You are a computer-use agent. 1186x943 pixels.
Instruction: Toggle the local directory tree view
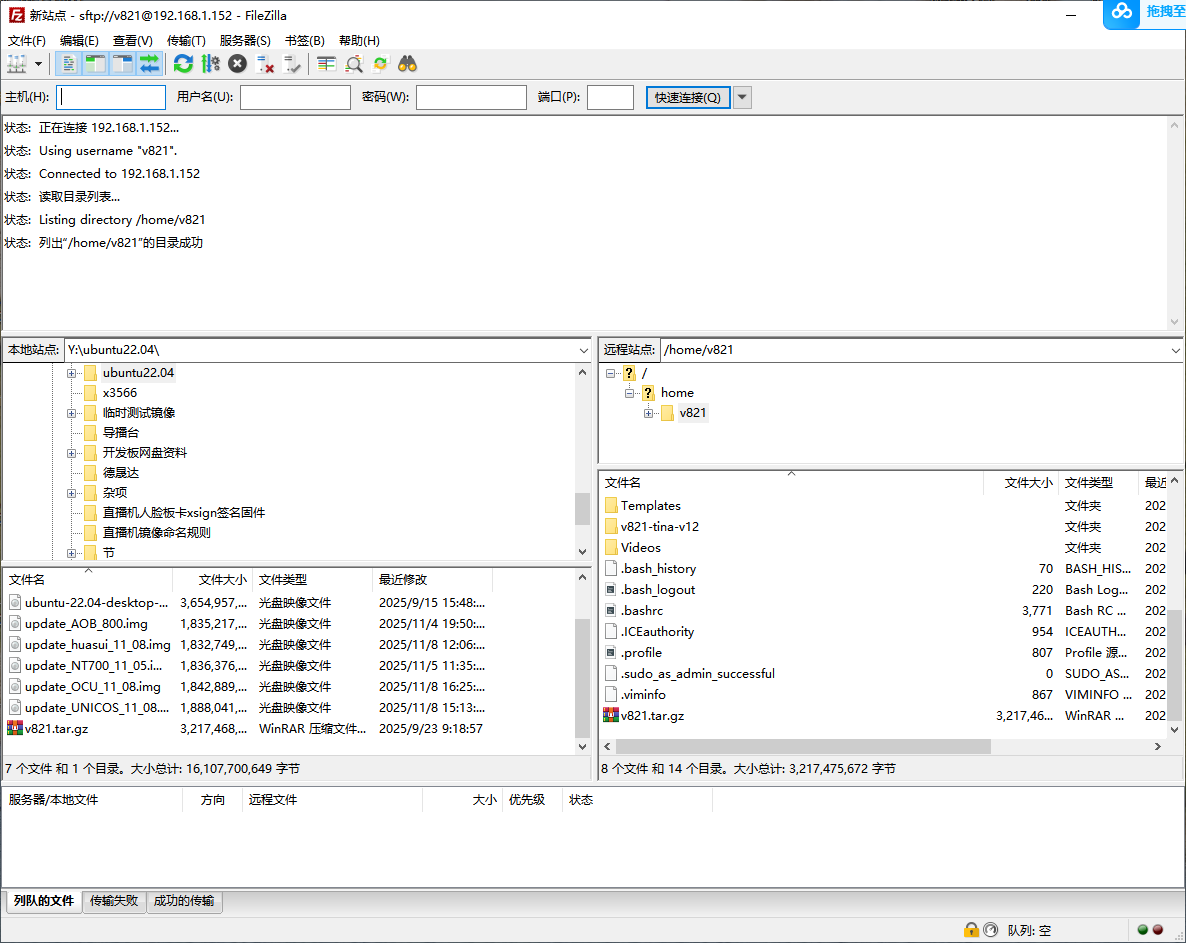(95, 64)
